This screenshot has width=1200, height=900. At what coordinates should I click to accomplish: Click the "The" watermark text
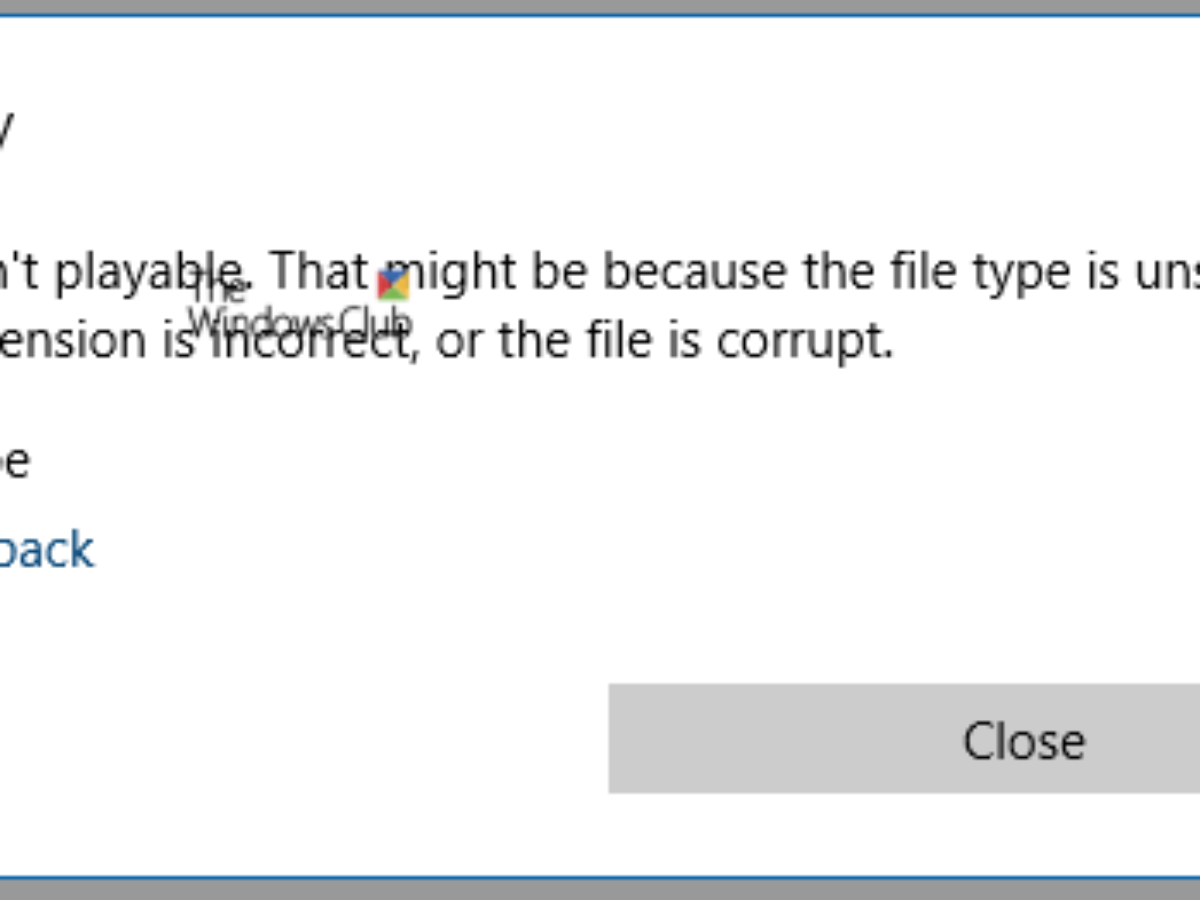(218, 289)
